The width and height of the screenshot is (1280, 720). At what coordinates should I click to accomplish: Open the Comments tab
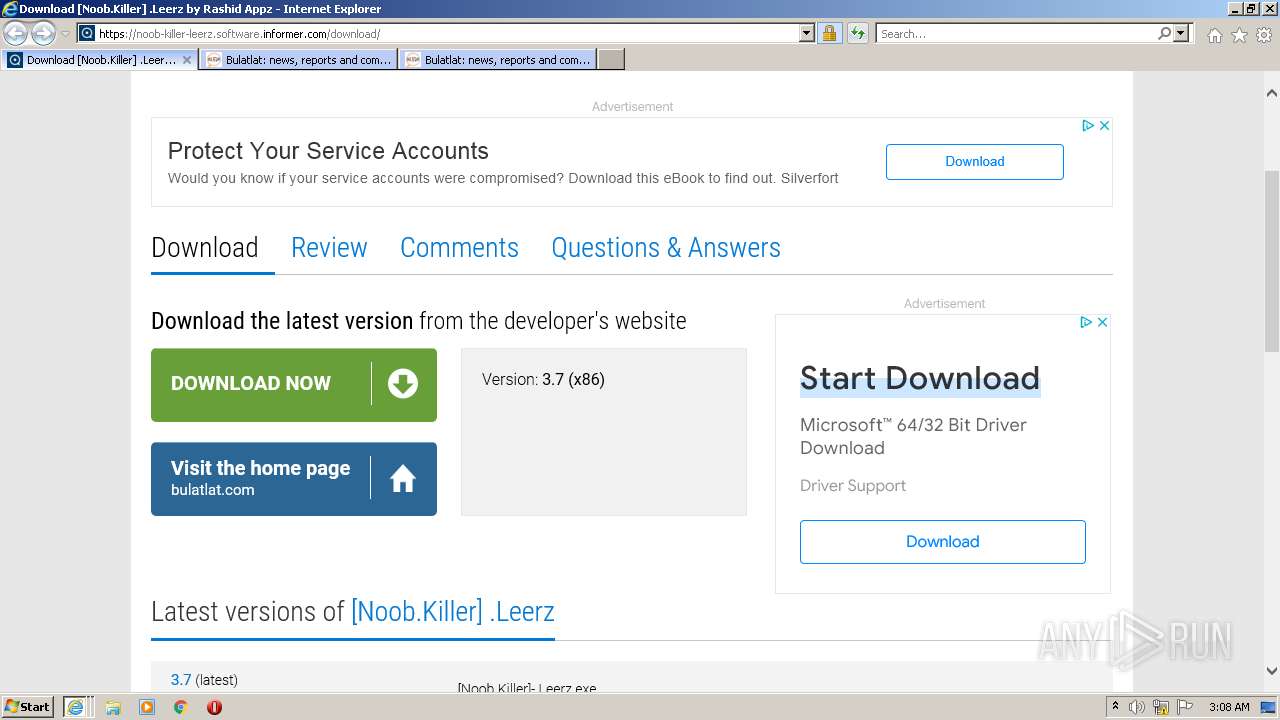coord(459,248)
